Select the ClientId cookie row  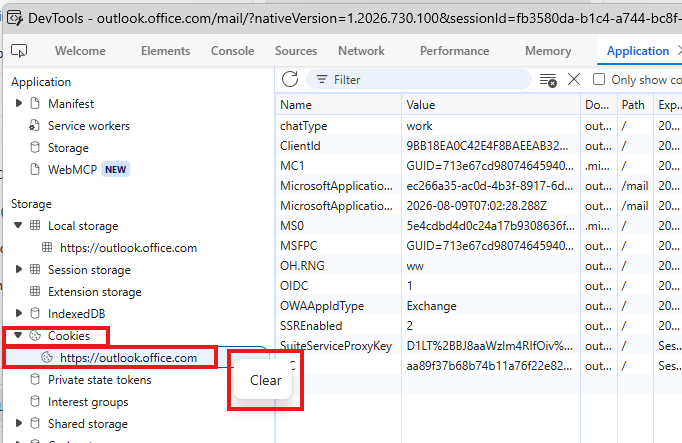click(478, 146)
